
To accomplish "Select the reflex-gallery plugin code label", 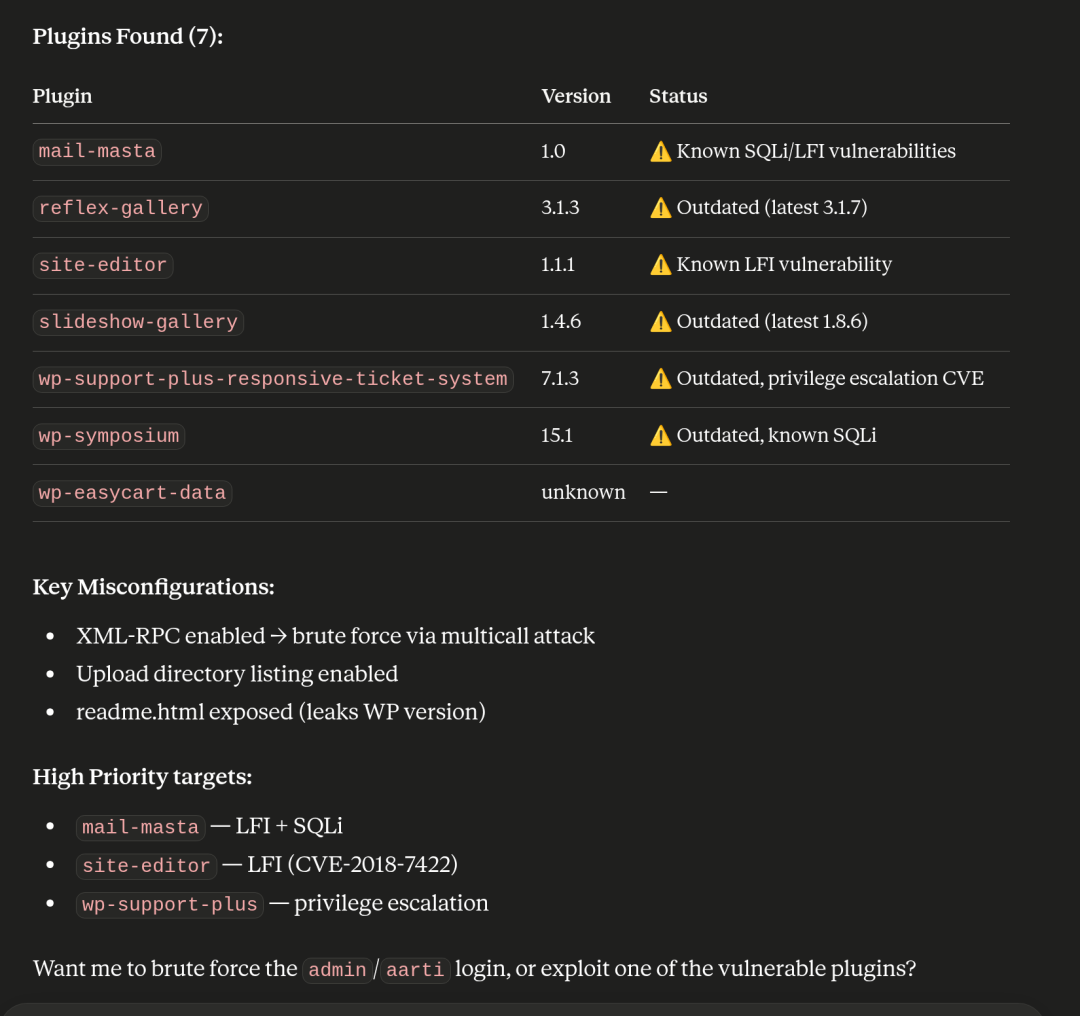I will click(x=121, y=208).
